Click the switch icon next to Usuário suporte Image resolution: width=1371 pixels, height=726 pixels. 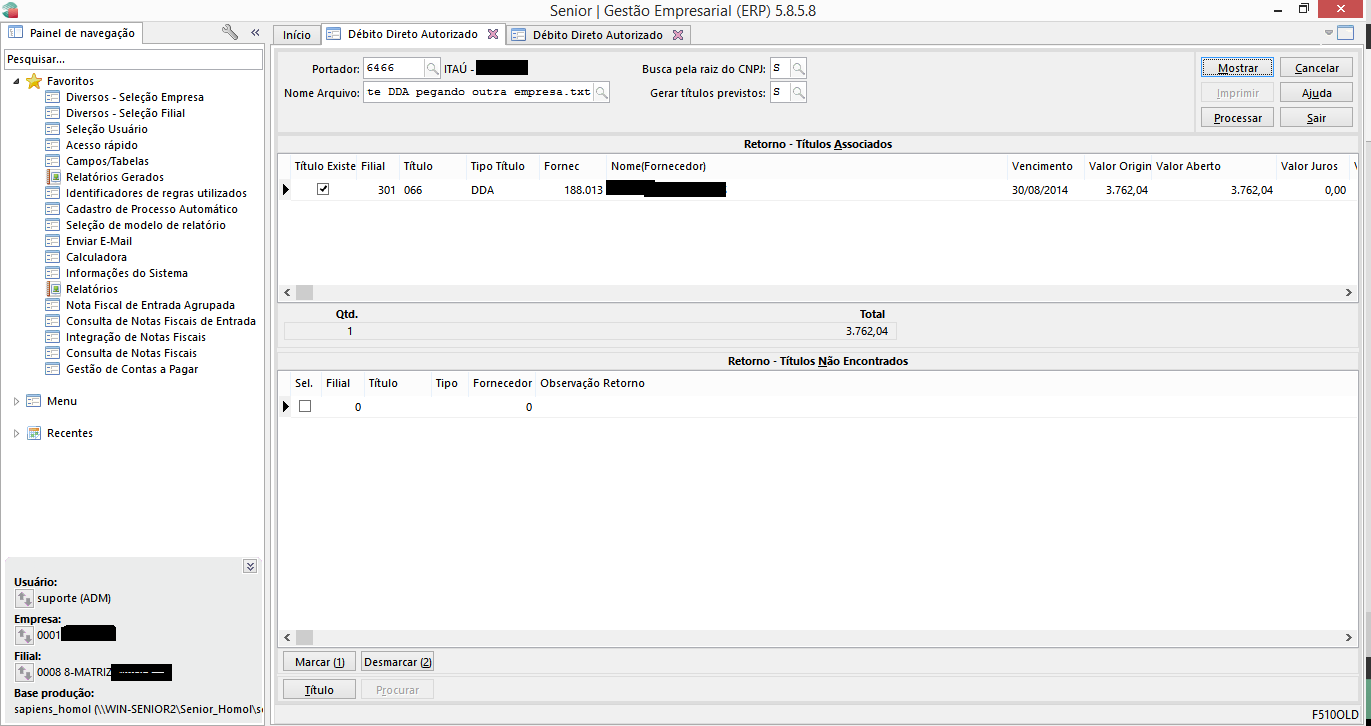pos(25,598)
